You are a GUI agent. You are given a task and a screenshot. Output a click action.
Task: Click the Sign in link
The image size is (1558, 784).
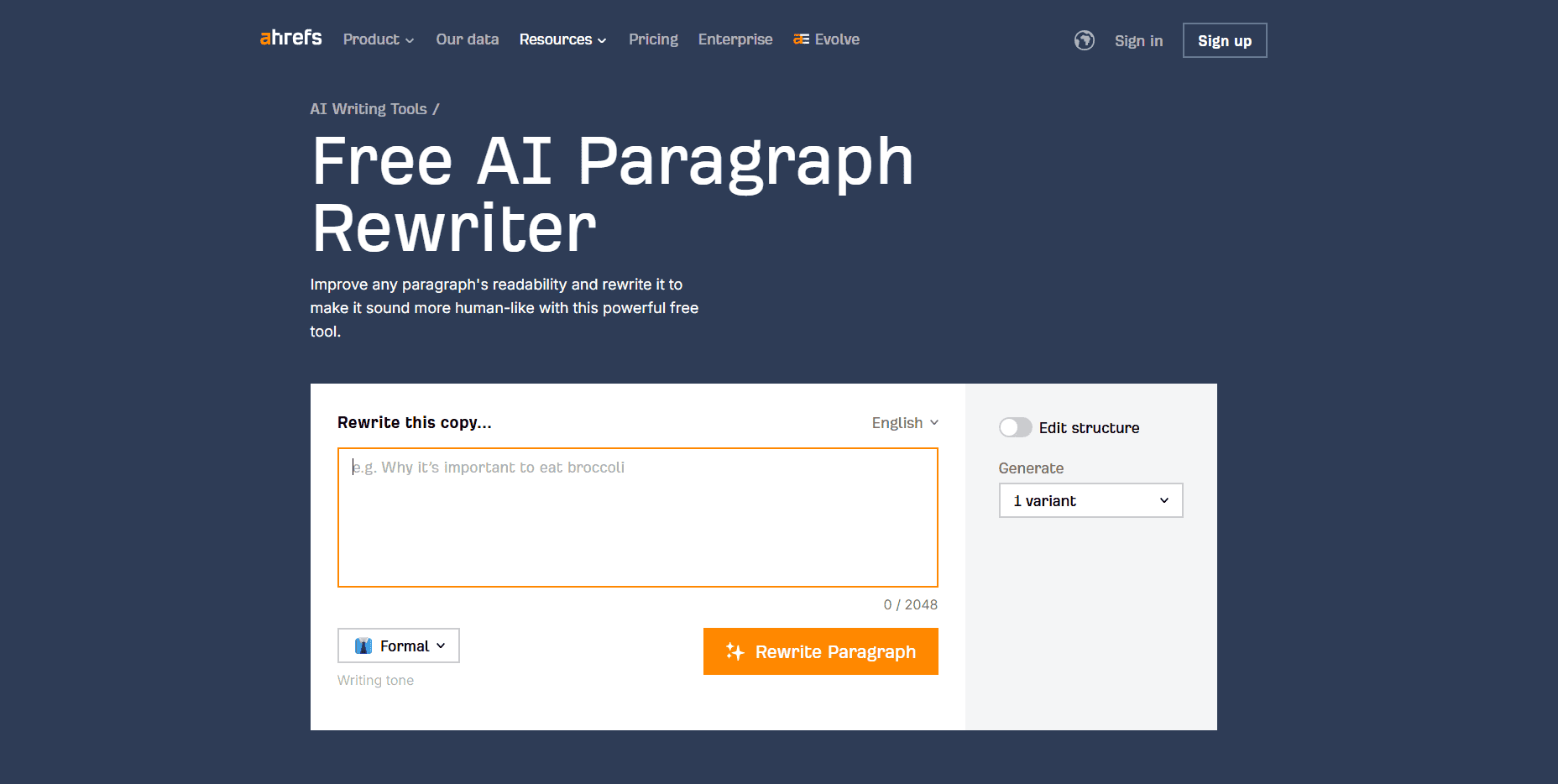click(x=1138, y=40)
